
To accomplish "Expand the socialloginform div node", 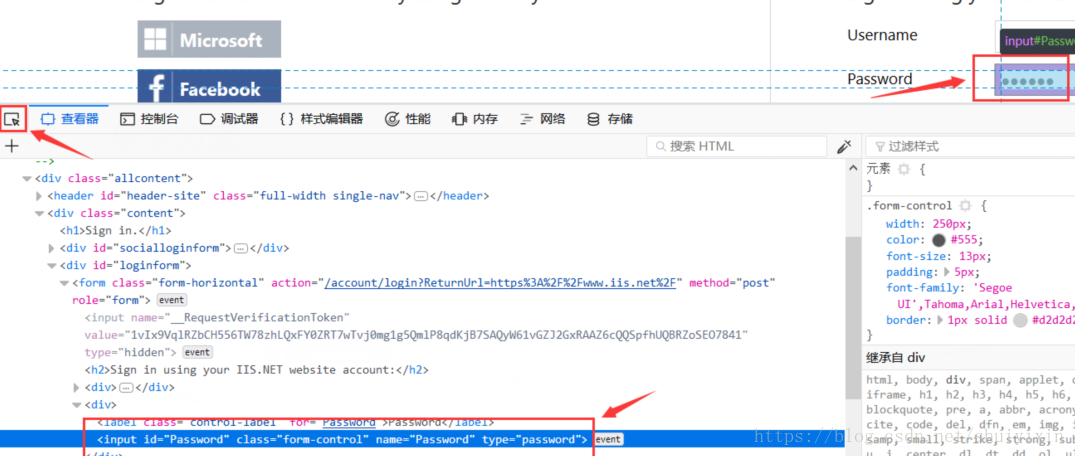I will coord(52,248).
